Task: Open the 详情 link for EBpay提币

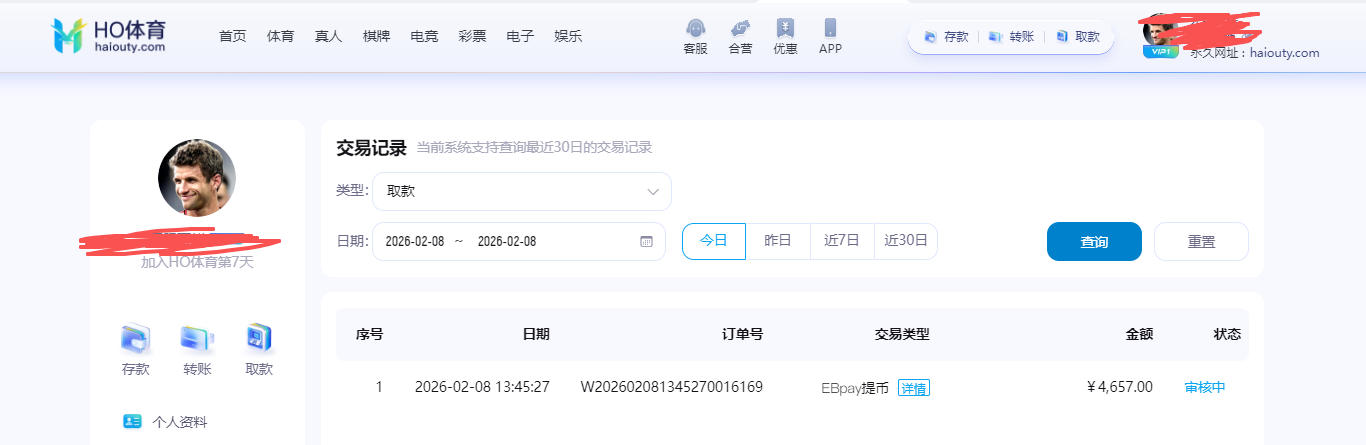Action: point(913,388)
